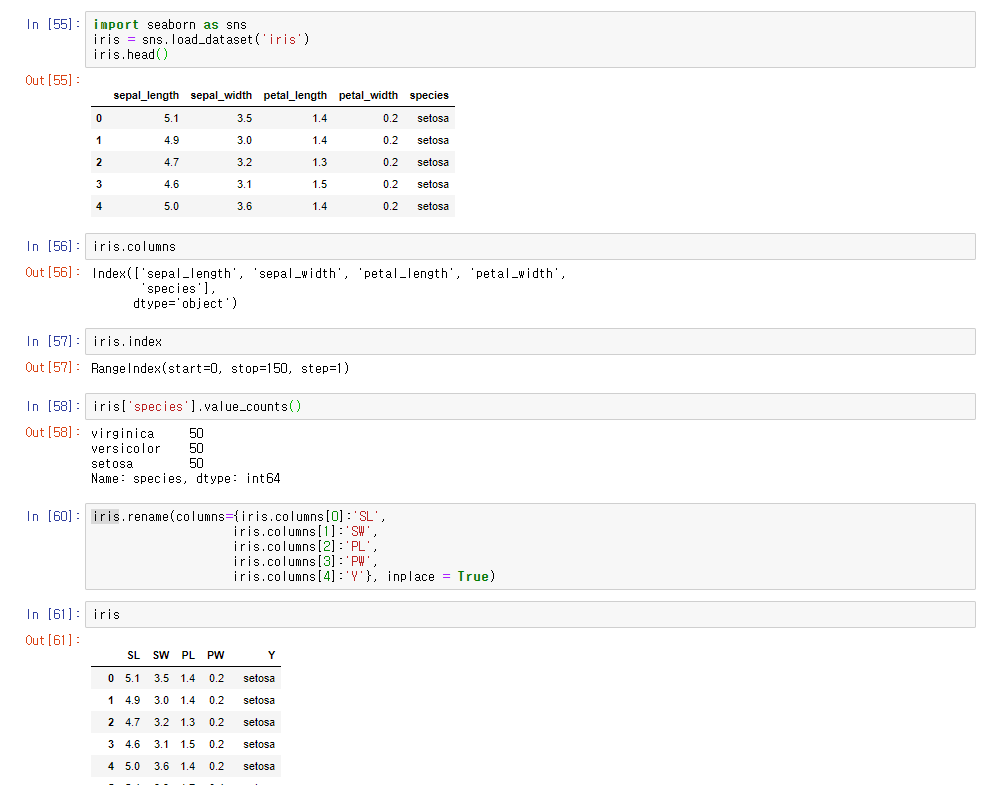Click value 4.7 in SL column
The image size is (988, 785).
point(132,723)
